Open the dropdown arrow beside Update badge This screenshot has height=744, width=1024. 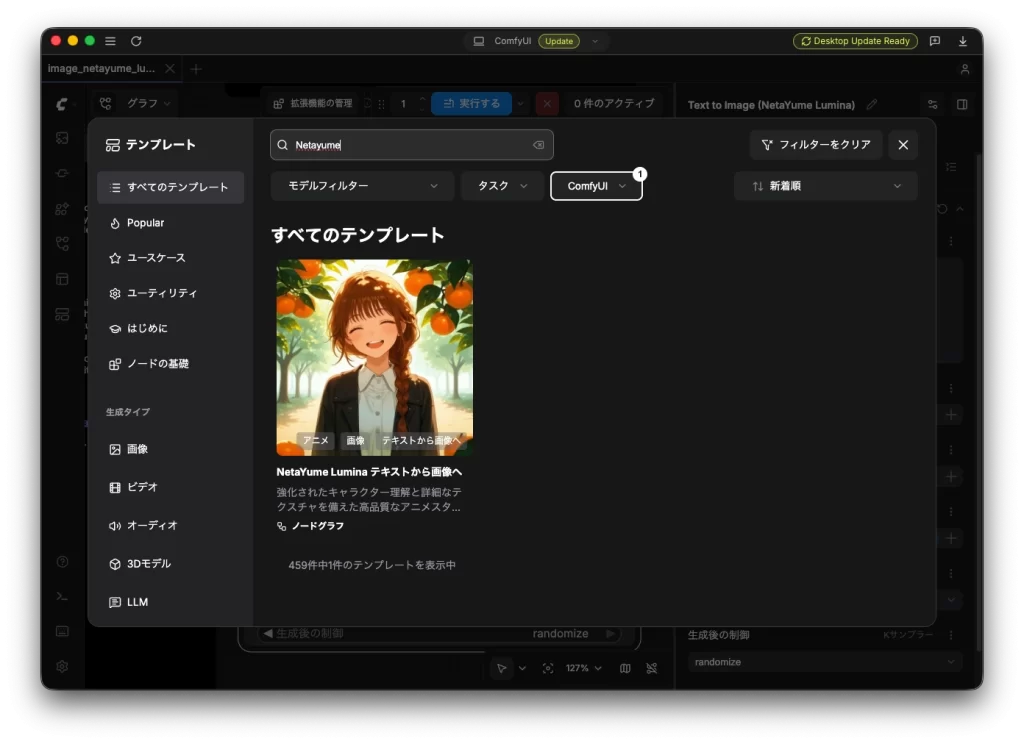click(595, 41)
